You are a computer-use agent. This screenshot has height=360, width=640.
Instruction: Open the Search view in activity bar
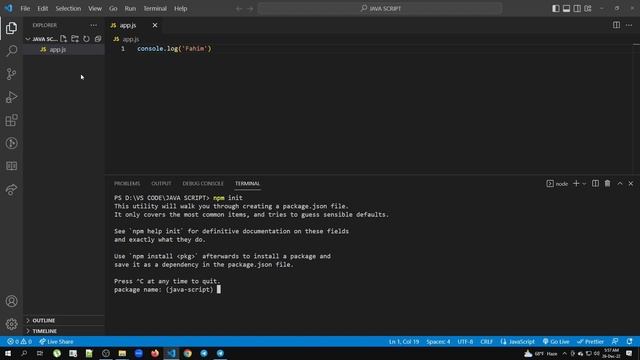pos(11,51)
